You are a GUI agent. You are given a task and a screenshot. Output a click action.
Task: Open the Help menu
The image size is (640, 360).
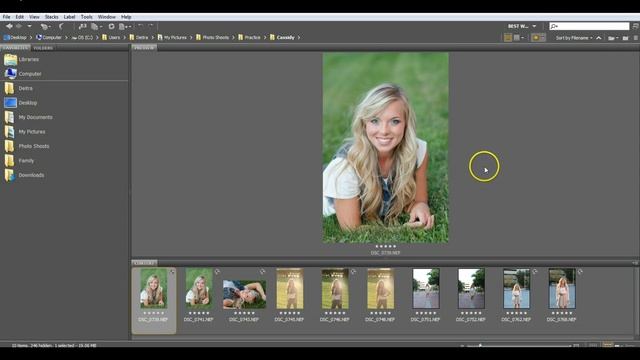pos(126,17)
